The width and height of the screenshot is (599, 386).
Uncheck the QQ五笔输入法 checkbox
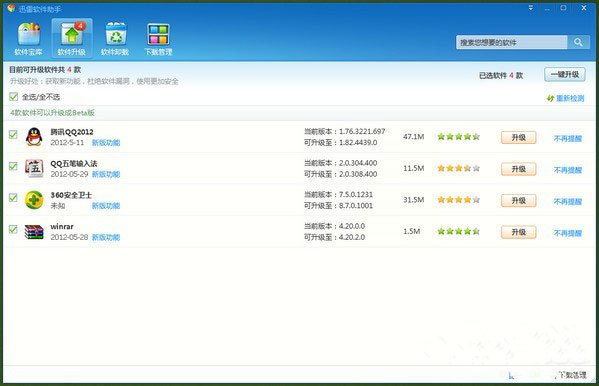tap(13, 166)
